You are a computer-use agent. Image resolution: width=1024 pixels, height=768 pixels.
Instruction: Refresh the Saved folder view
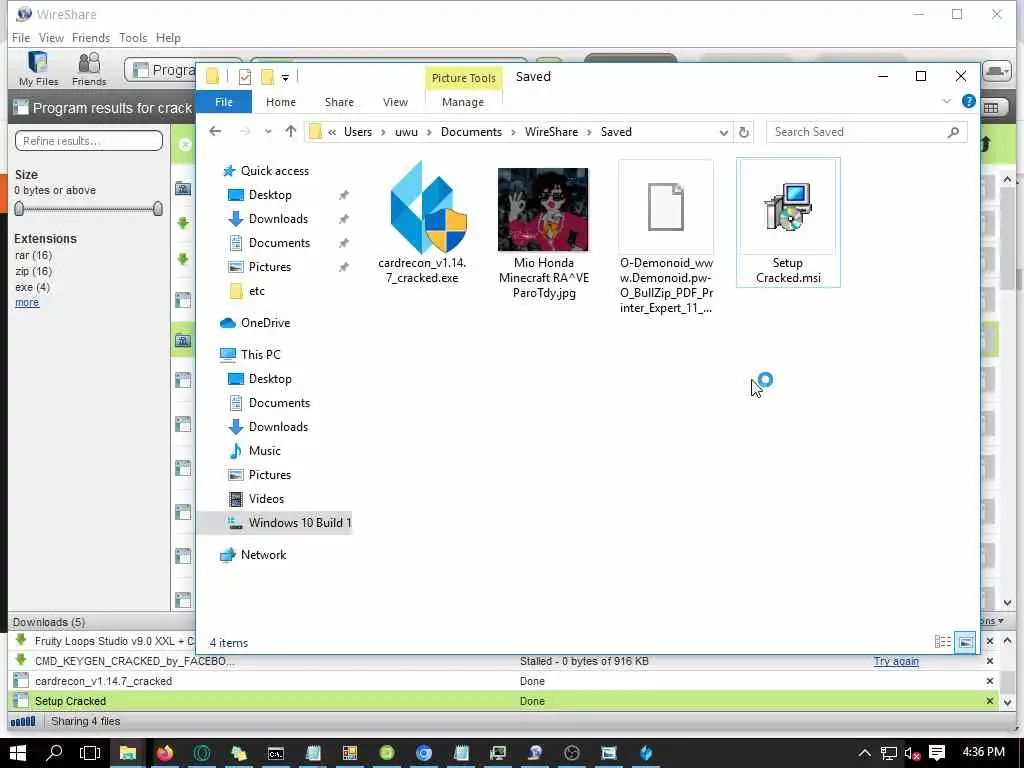point(743,132)
